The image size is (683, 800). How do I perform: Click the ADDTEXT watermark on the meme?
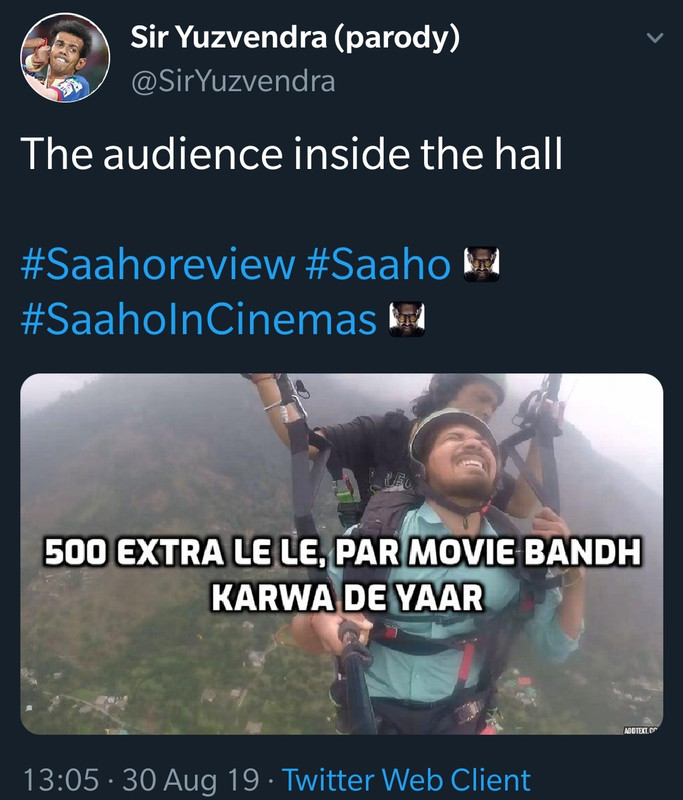[641, 731]
